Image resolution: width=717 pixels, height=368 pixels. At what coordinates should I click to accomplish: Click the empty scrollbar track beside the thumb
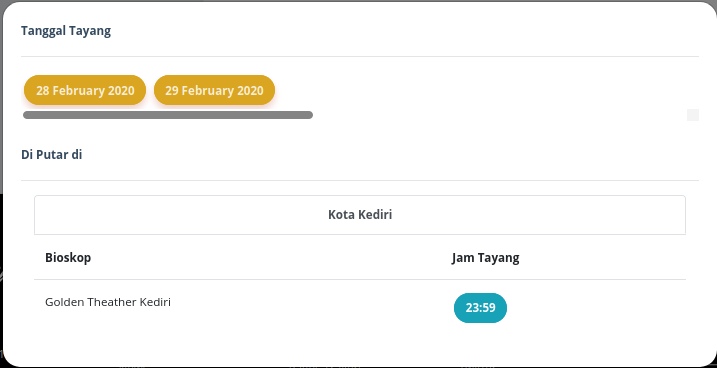(x=498, y=115)
